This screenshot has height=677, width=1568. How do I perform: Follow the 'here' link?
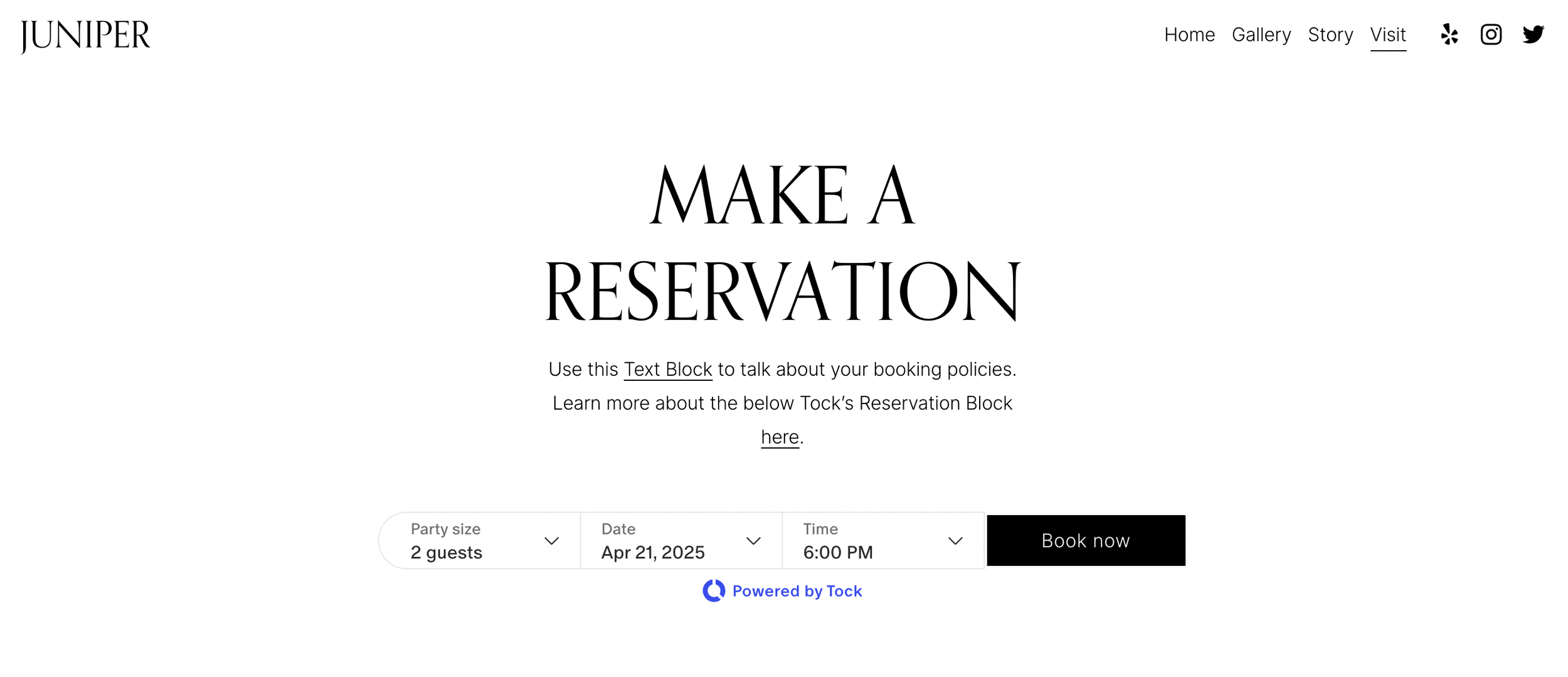pos(780,437)
